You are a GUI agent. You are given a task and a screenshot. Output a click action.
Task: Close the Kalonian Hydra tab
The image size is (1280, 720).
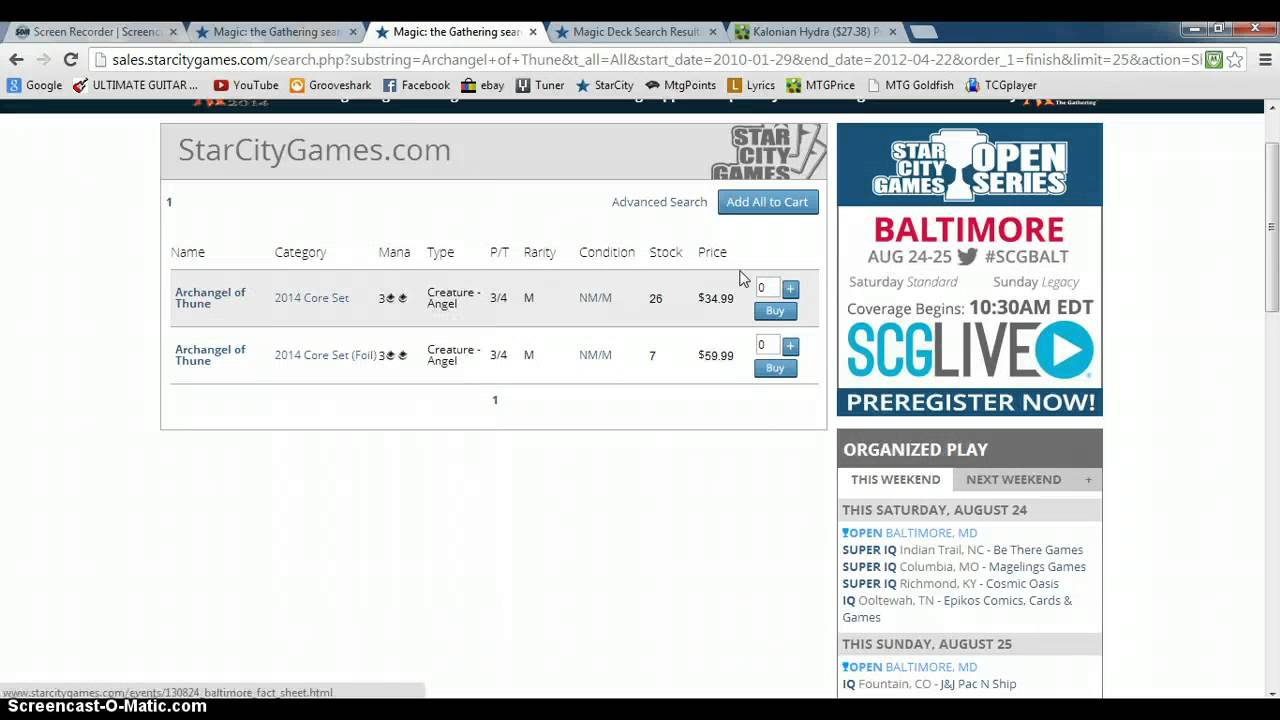coord(892,32)
